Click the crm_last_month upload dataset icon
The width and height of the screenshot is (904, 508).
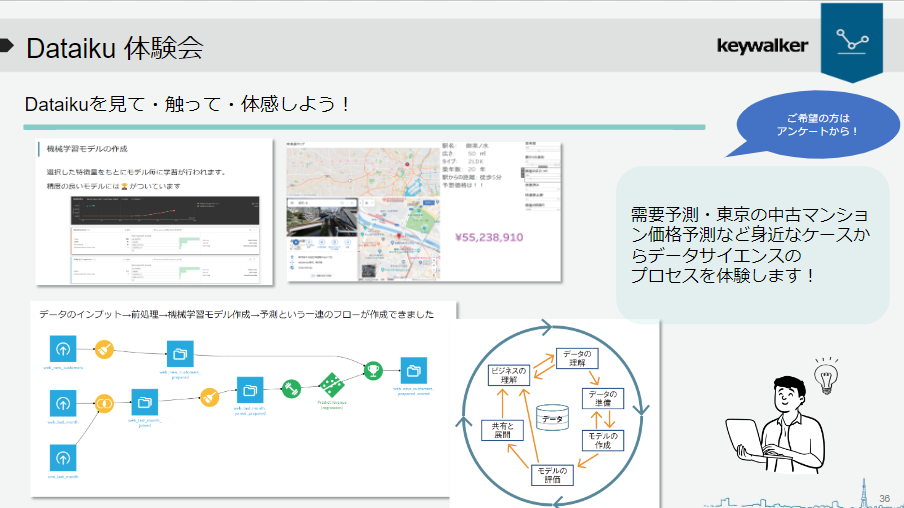(63, 458)
